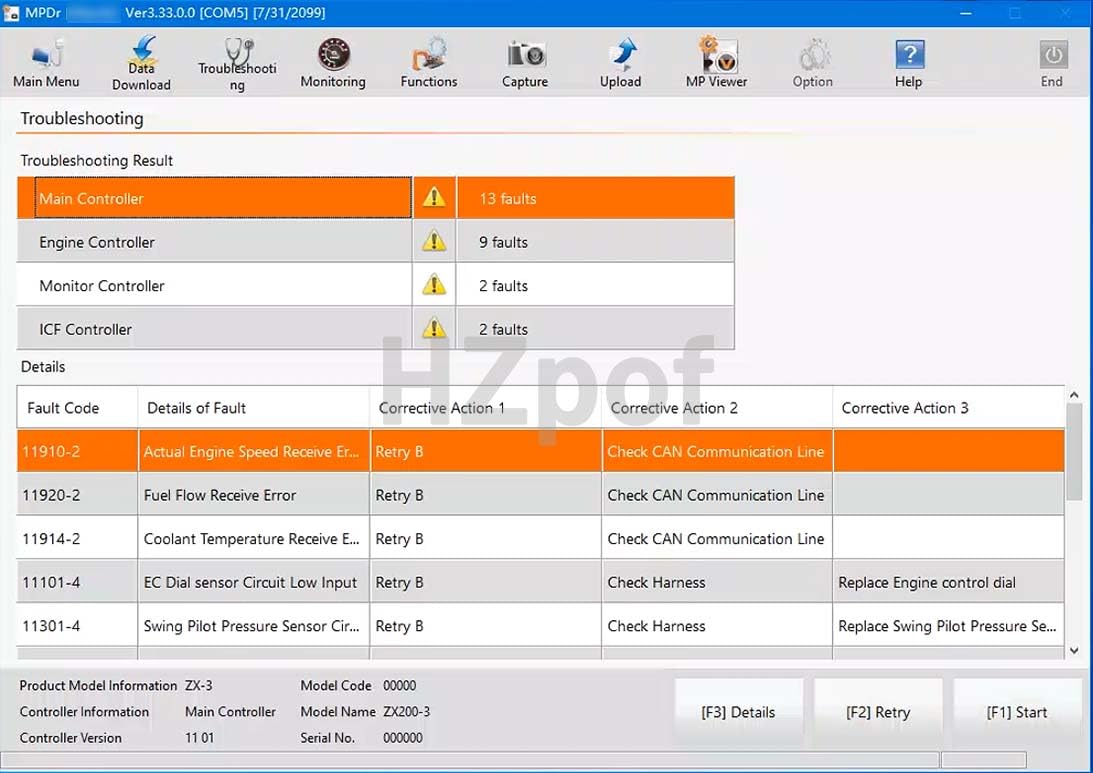
Task: Select the ICF Controller row
Action: (215, 329)
